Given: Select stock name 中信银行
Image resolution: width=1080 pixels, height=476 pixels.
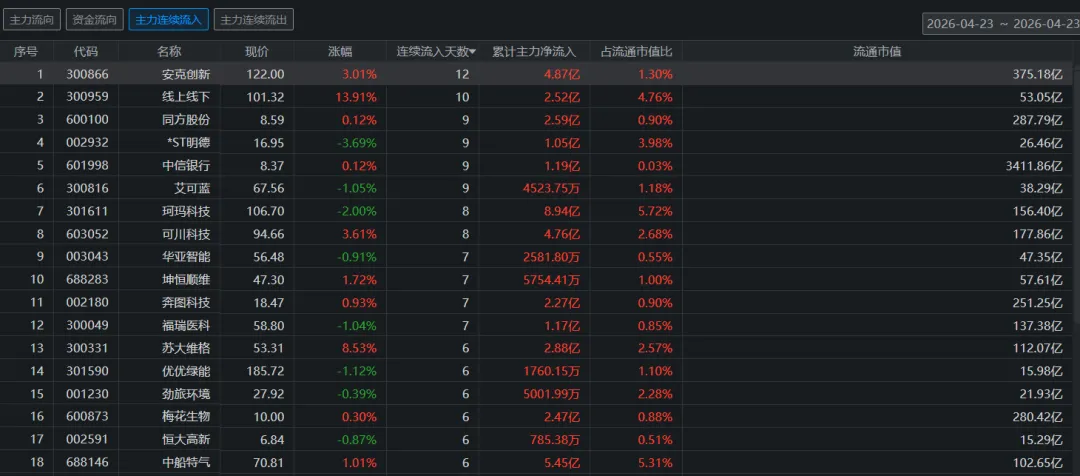Looking at the screenshot, I should click(x=186, y=166).
